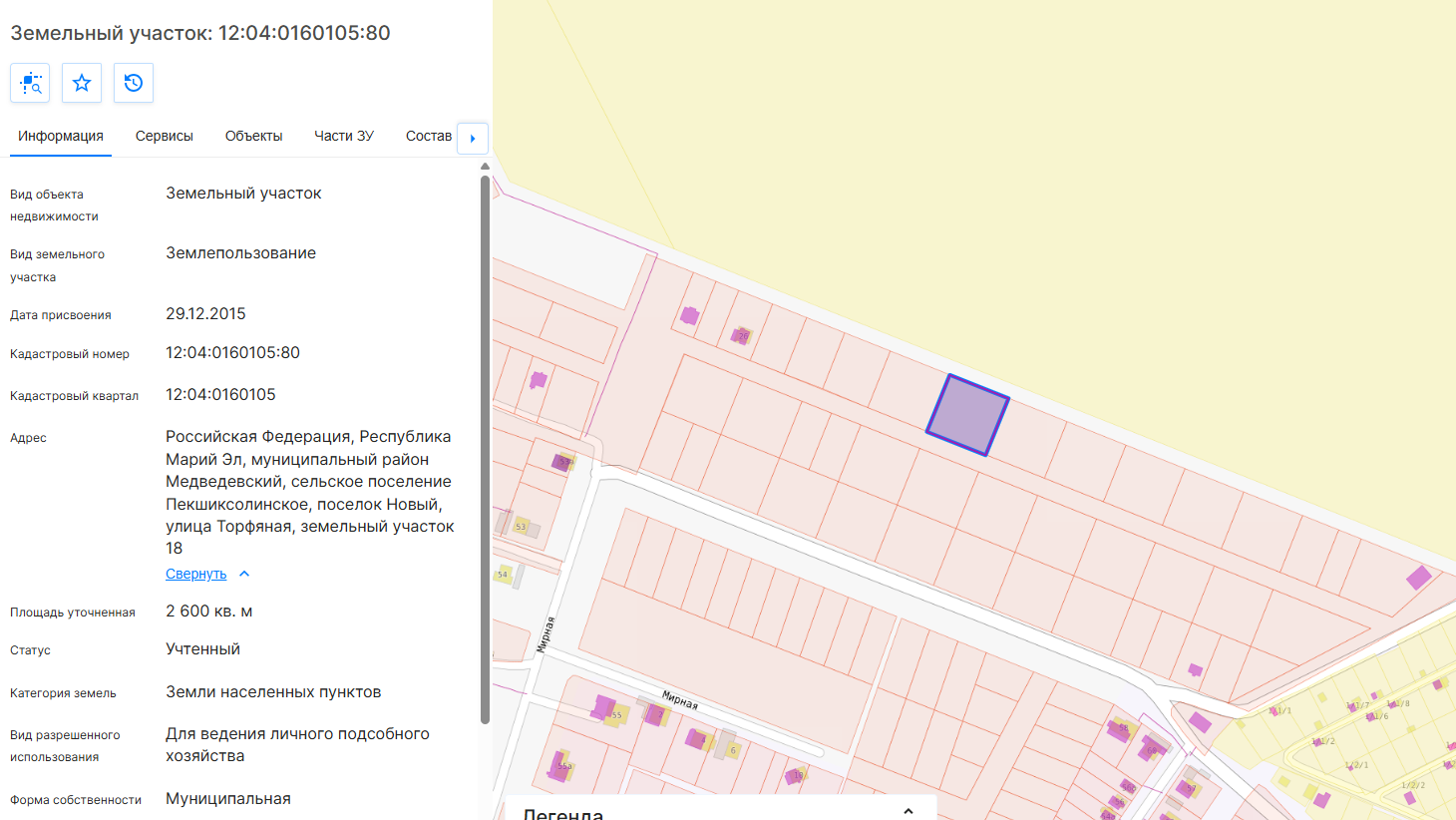Click the highlighted blue parcel on map
This screenshot has width=1456, height=820.
click(x=967, y=415)
